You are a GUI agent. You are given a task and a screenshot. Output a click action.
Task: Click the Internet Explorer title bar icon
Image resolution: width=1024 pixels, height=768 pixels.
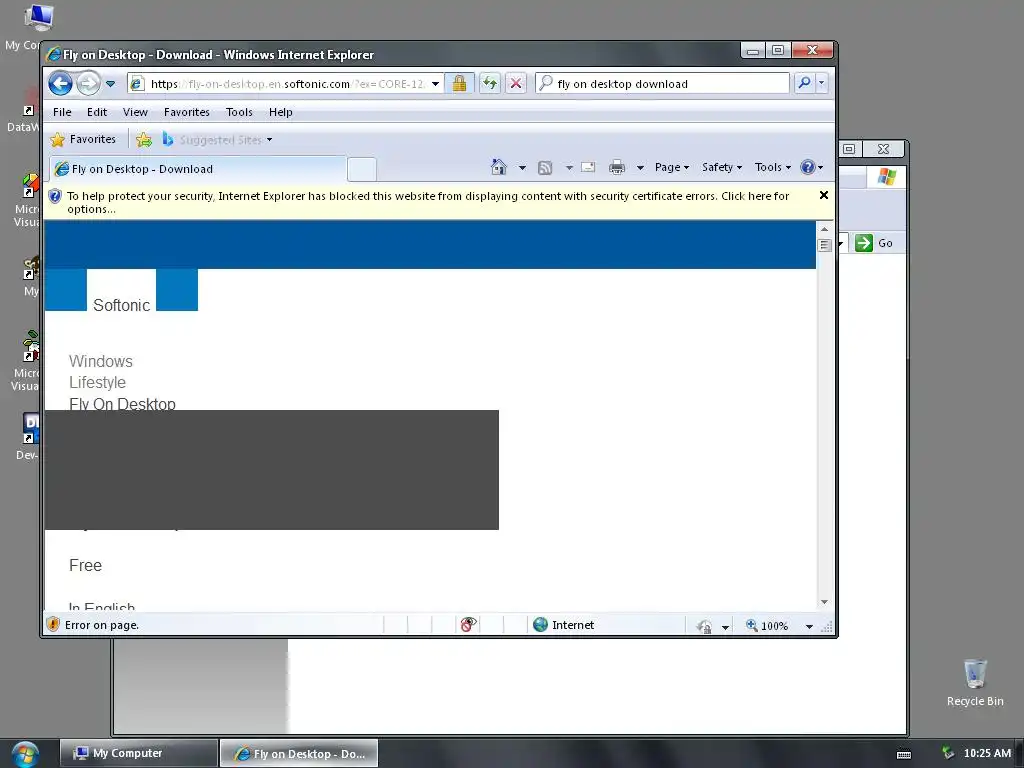[x=54, y=55]
